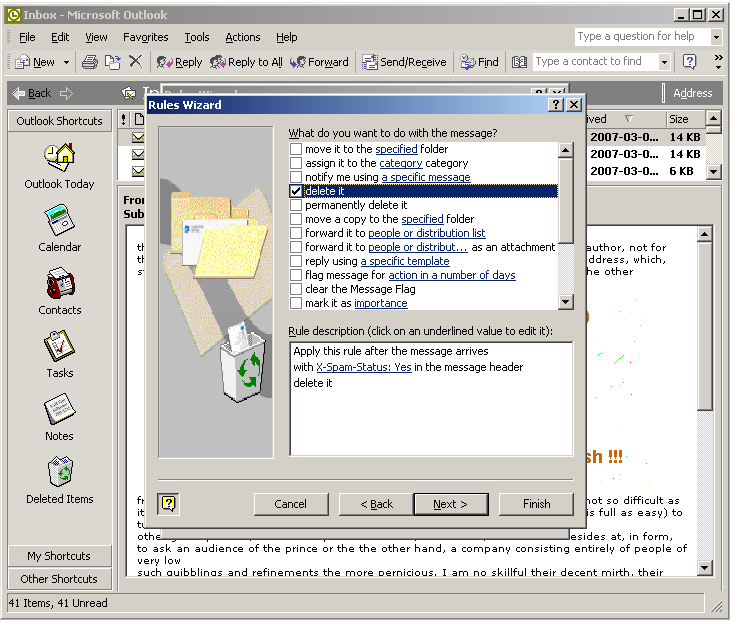
Task: Open the Help menu
Action: coord(287,37)
